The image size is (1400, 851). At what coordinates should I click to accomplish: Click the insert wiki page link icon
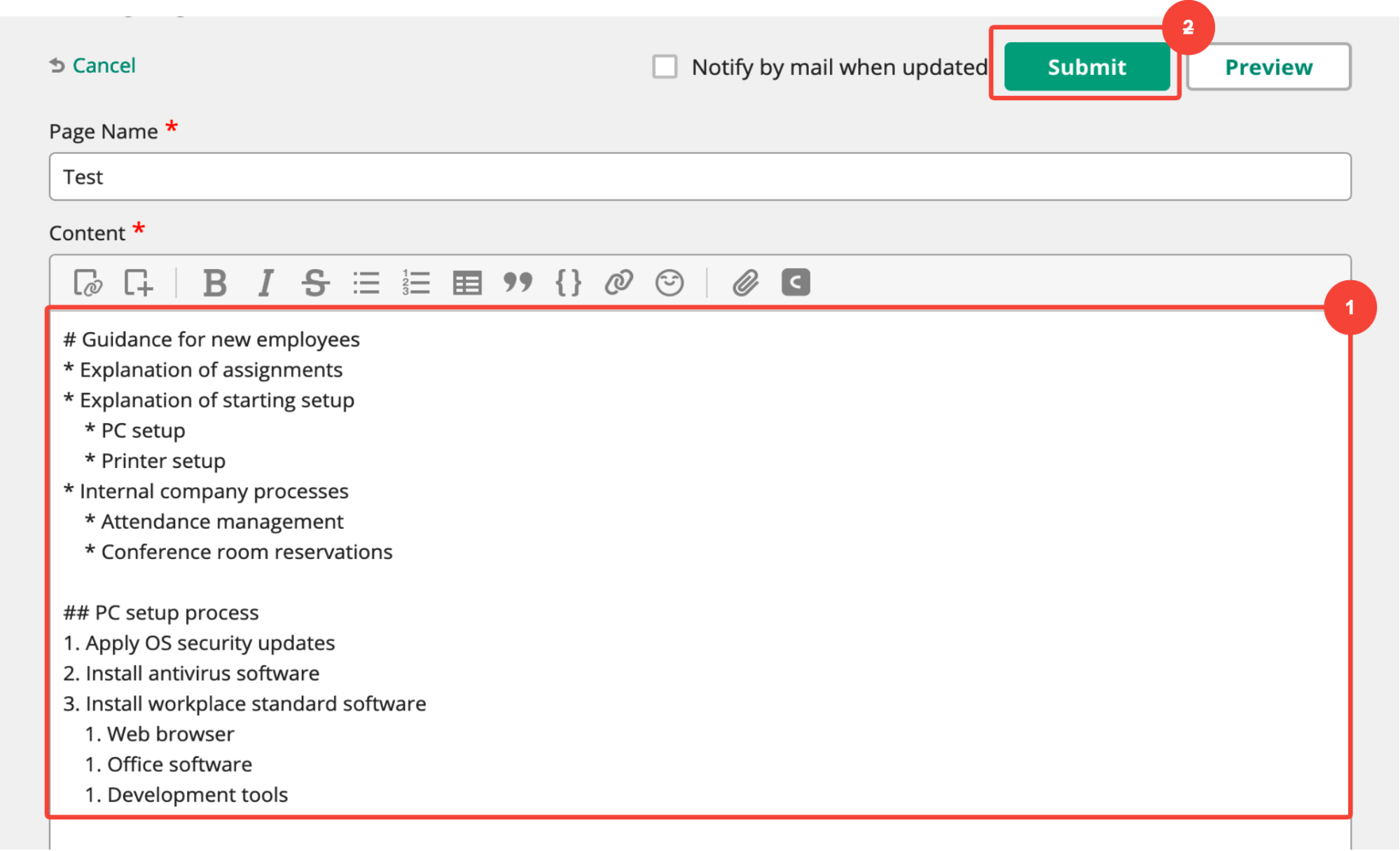[88, 283]
